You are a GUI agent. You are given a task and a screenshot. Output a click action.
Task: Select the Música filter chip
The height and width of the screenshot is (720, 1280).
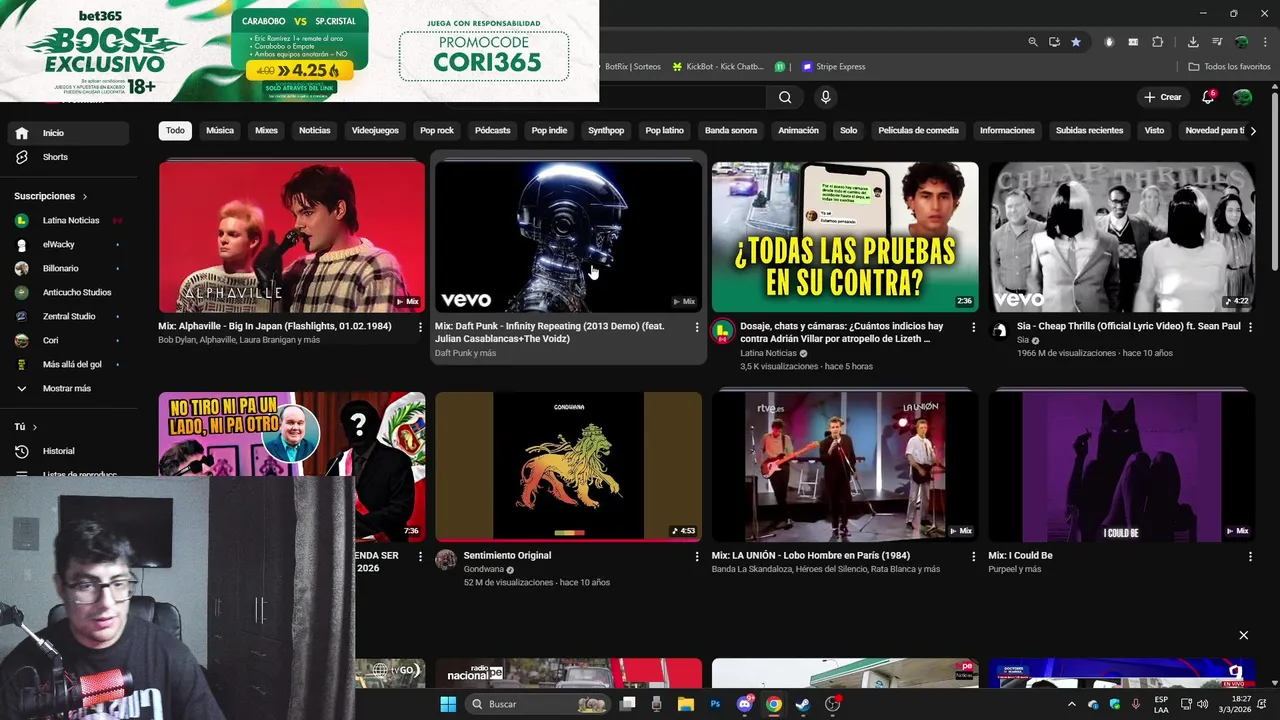[220, 131]
